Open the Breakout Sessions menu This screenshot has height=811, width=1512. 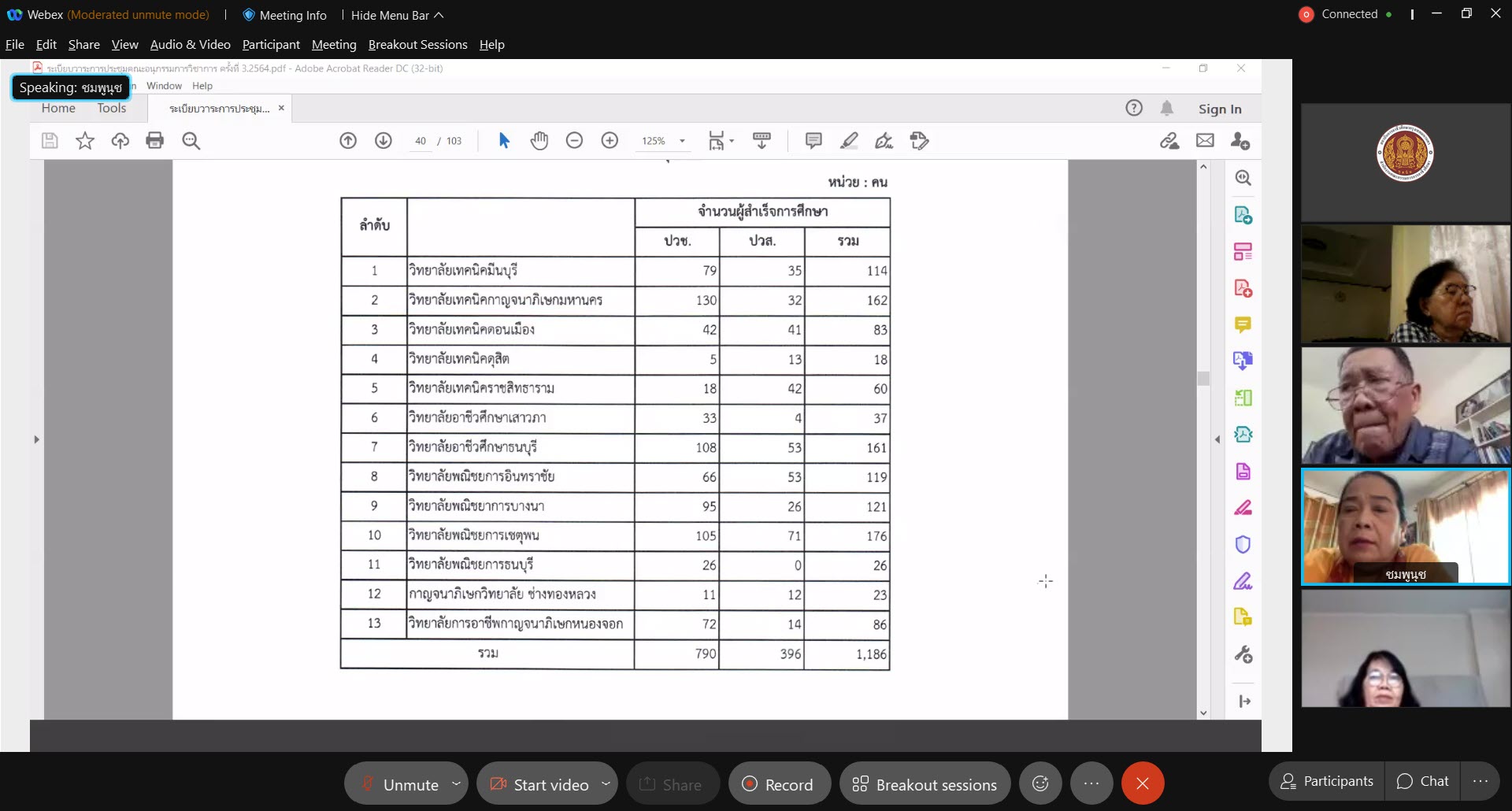pos(417,44)
